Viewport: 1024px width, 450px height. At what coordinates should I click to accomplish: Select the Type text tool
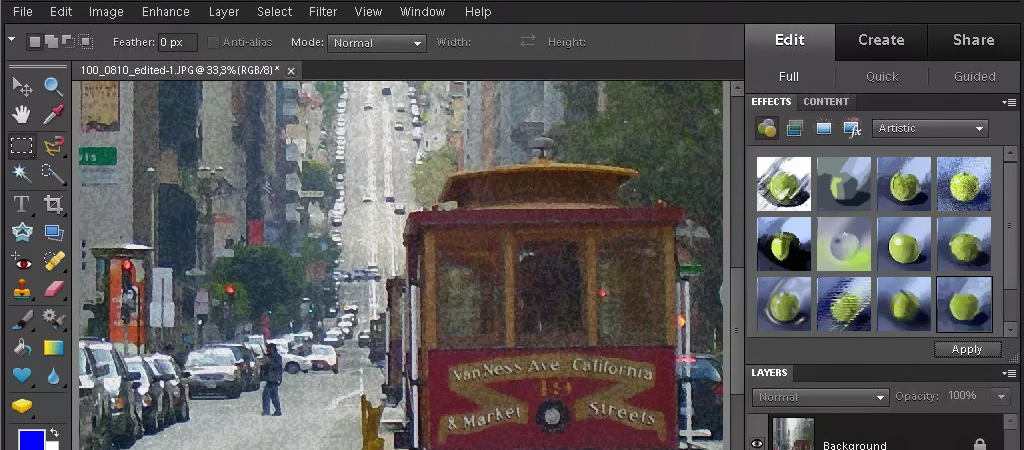coord(22,204)
